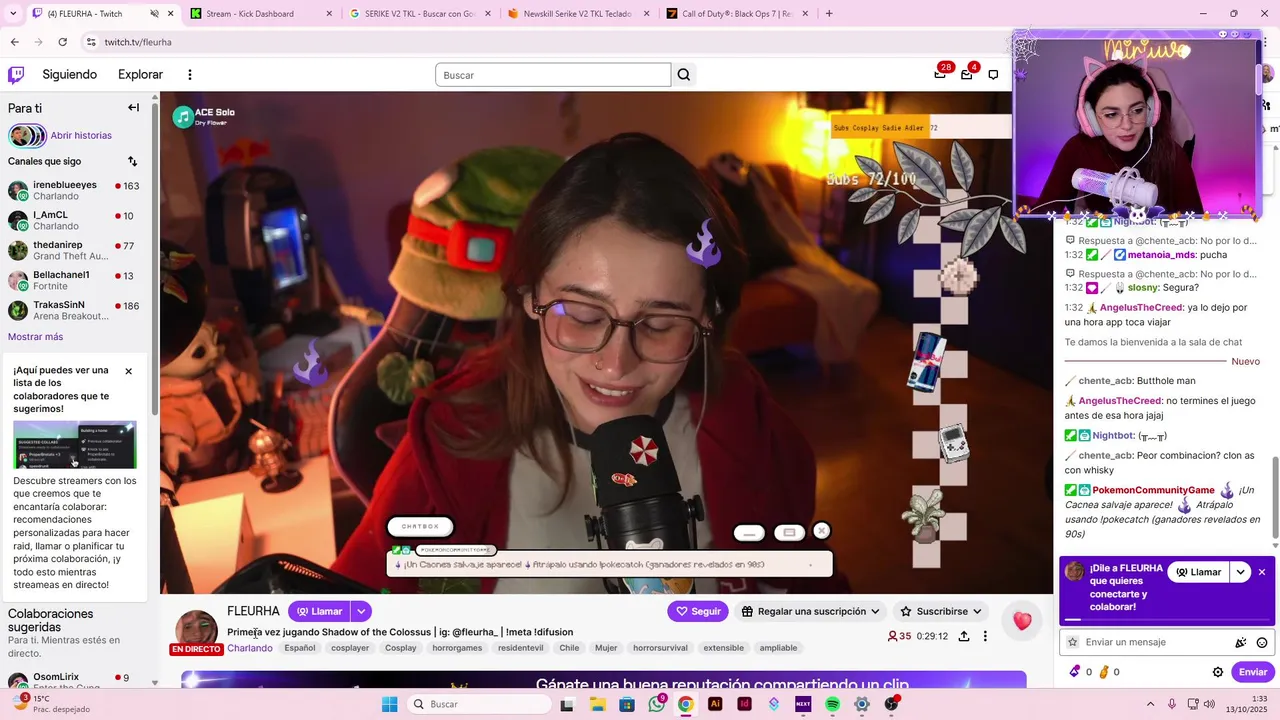Click the horrorgames tag
Screen dimensions: 1280x720
point(457,648)
